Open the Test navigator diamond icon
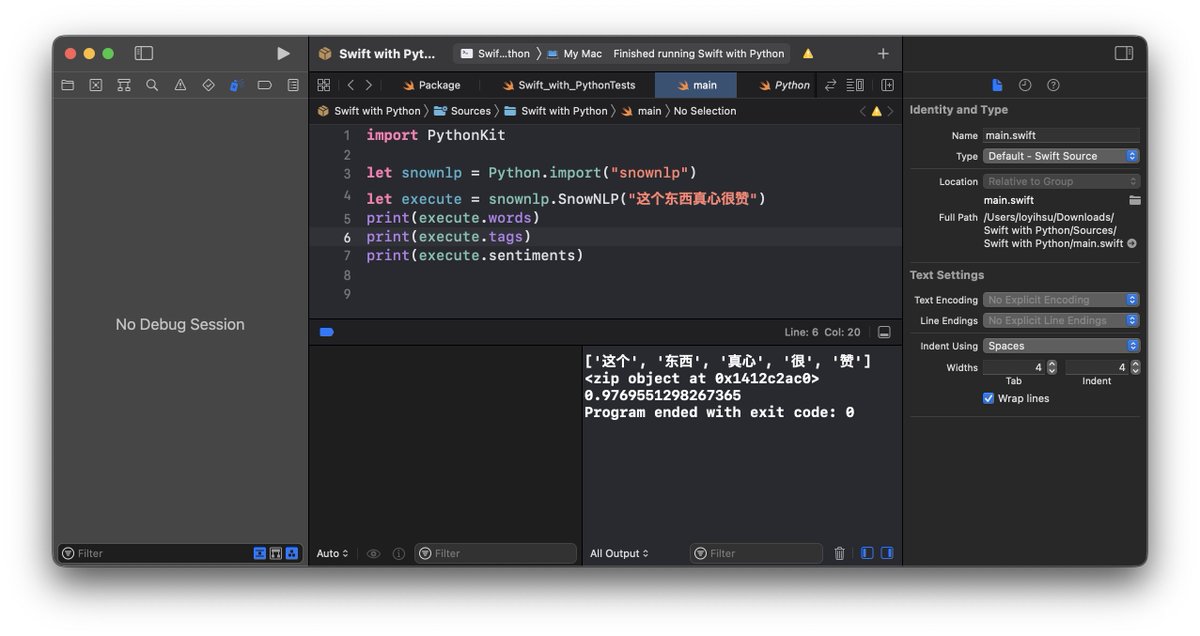This screenshot has width=1200, height=636. coord(208,85)
